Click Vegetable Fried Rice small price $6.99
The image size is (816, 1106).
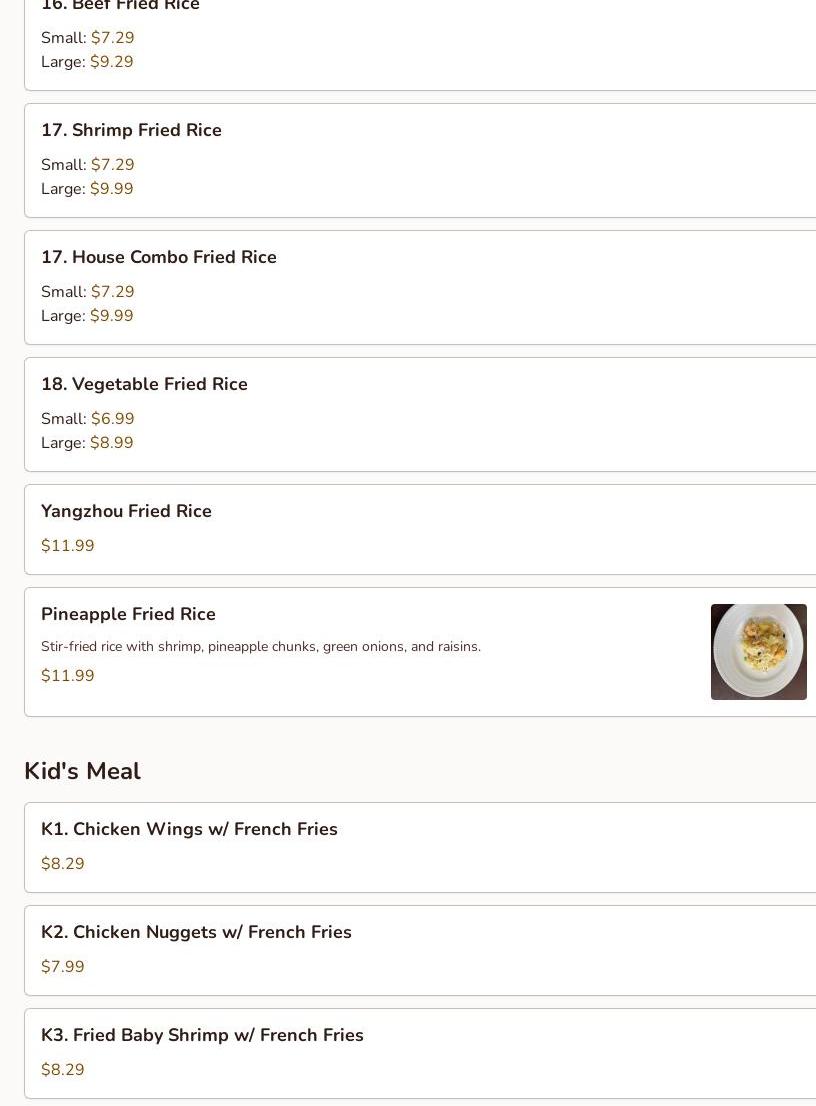click(x=112, y=418)
